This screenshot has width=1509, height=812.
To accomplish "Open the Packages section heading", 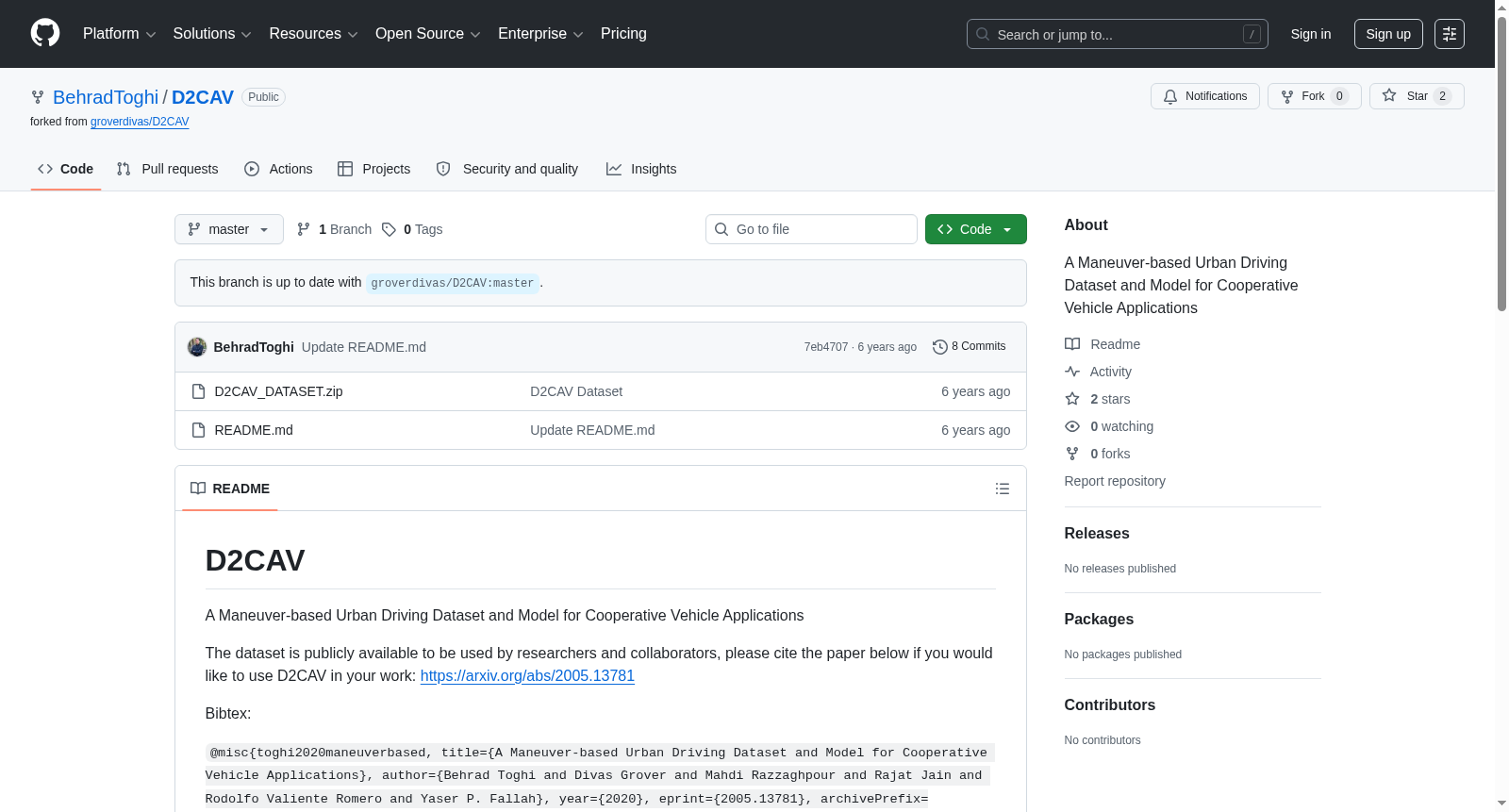I will [x=1099, y=620].
